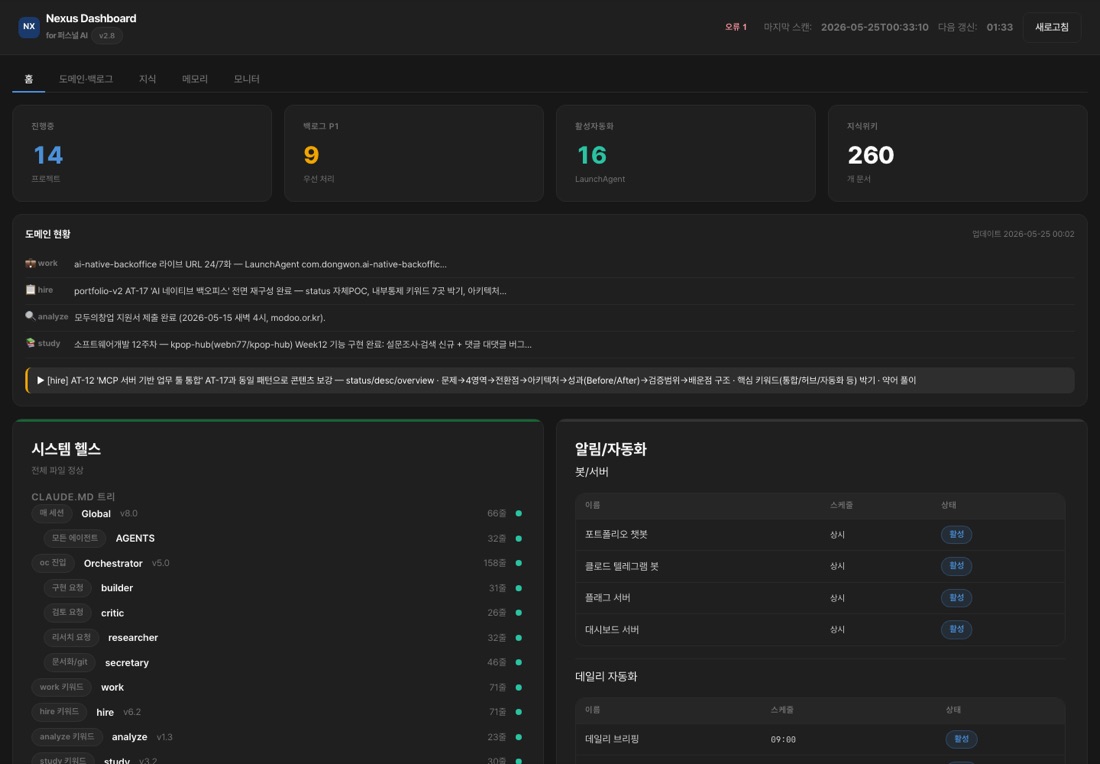The width and height of the screenshot is (1100, 764).
Task: Click the NX logo icon
Action: (x=29, y=27)
